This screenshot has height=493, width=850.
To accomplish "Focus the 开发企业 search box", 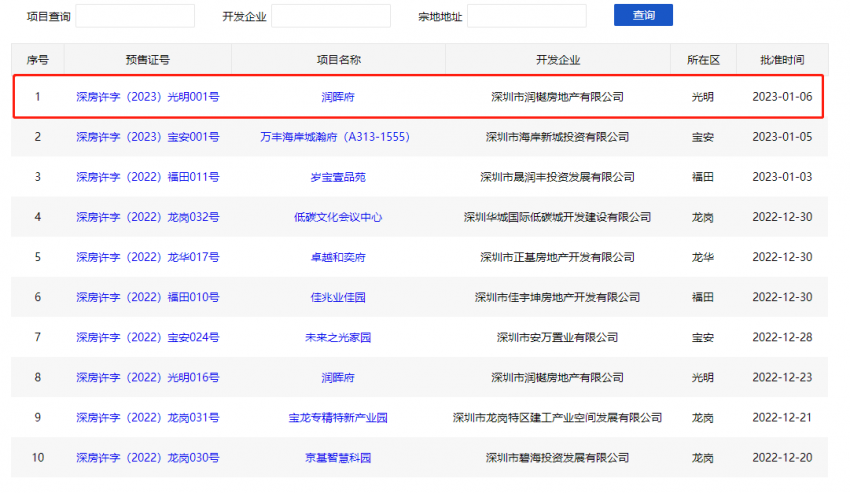I will pos(331,16).
